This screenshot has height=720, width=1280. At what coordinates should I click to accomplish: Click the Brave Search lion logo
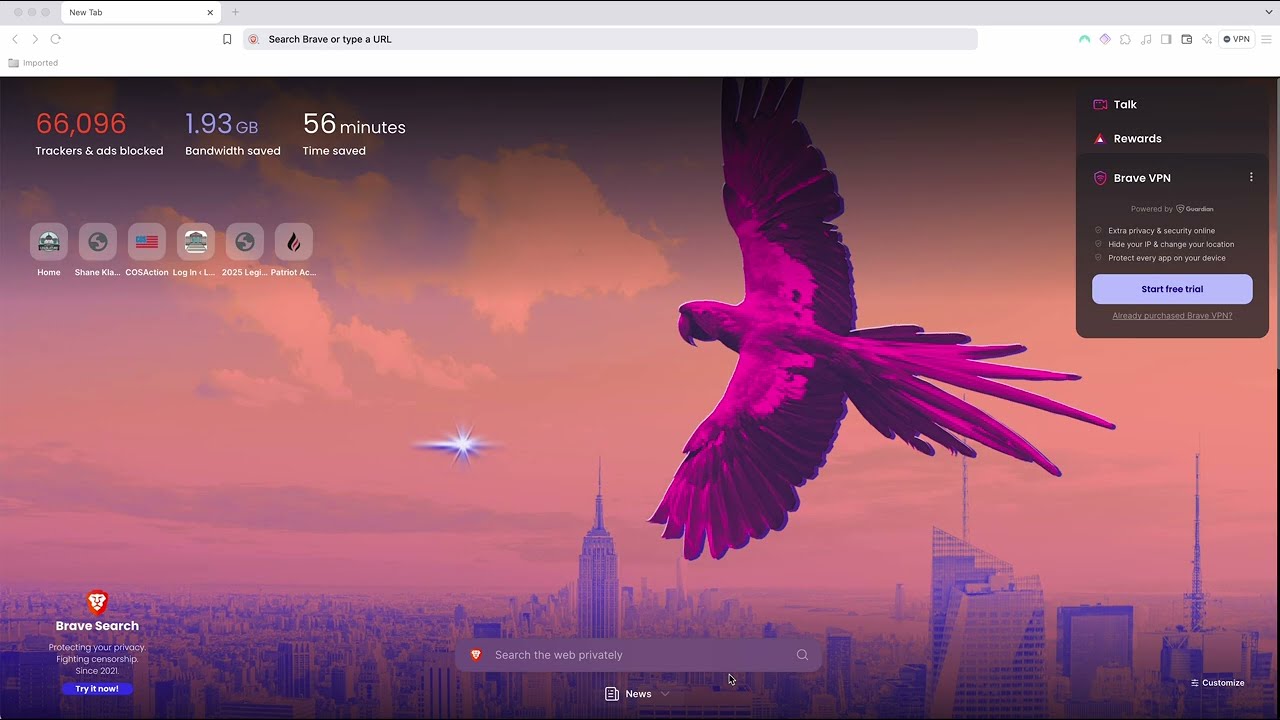(97, 602)
